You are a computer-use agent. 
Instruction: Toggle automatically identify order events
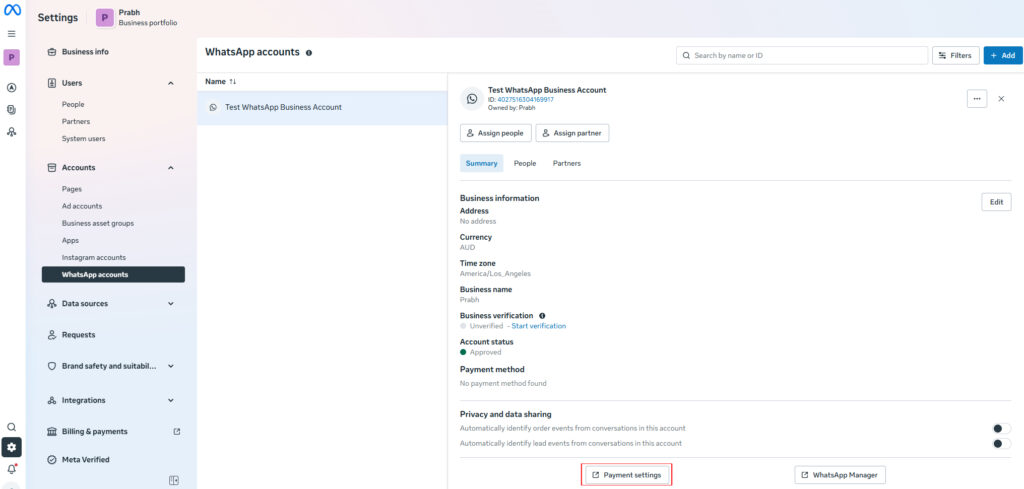tap(1001, 428)
